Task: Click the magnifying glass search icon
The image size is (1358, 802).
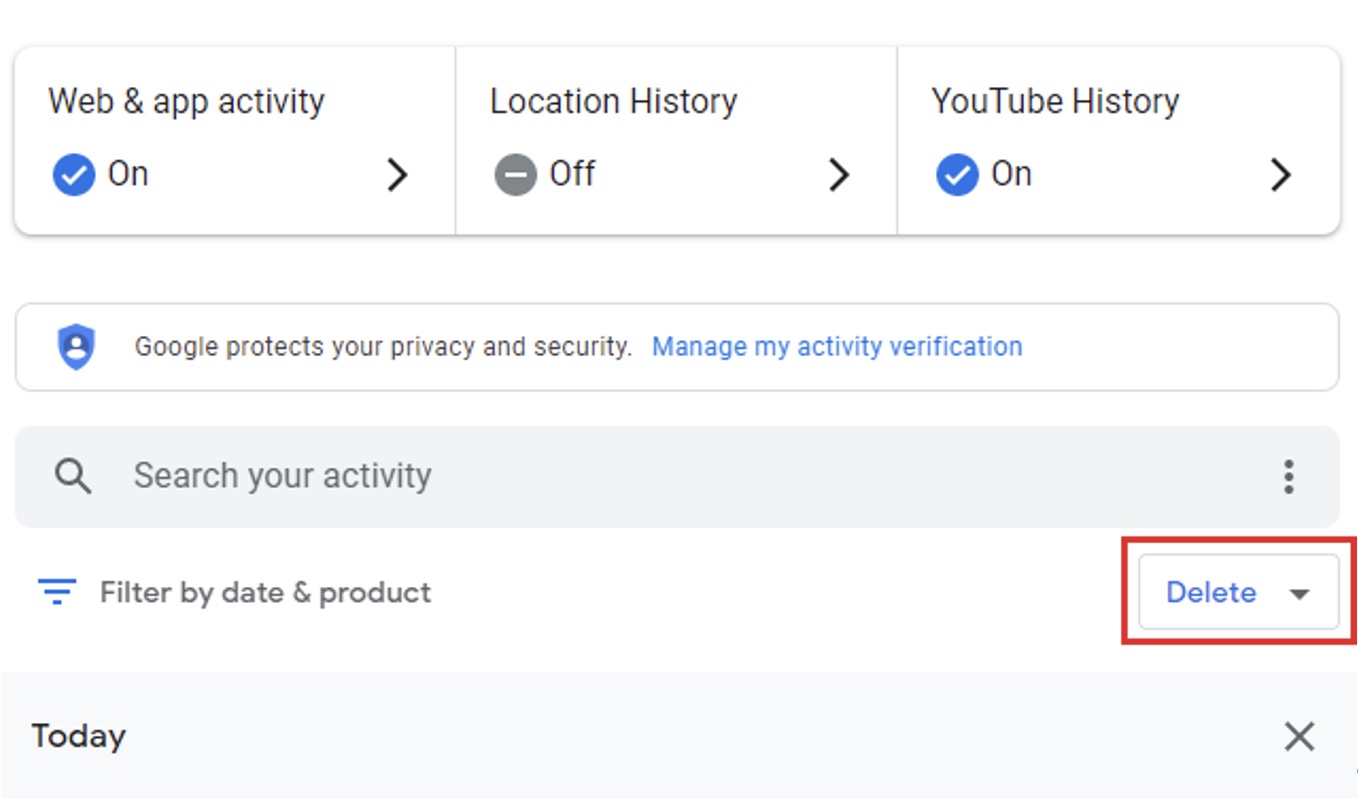Action: tap(73, 476)
